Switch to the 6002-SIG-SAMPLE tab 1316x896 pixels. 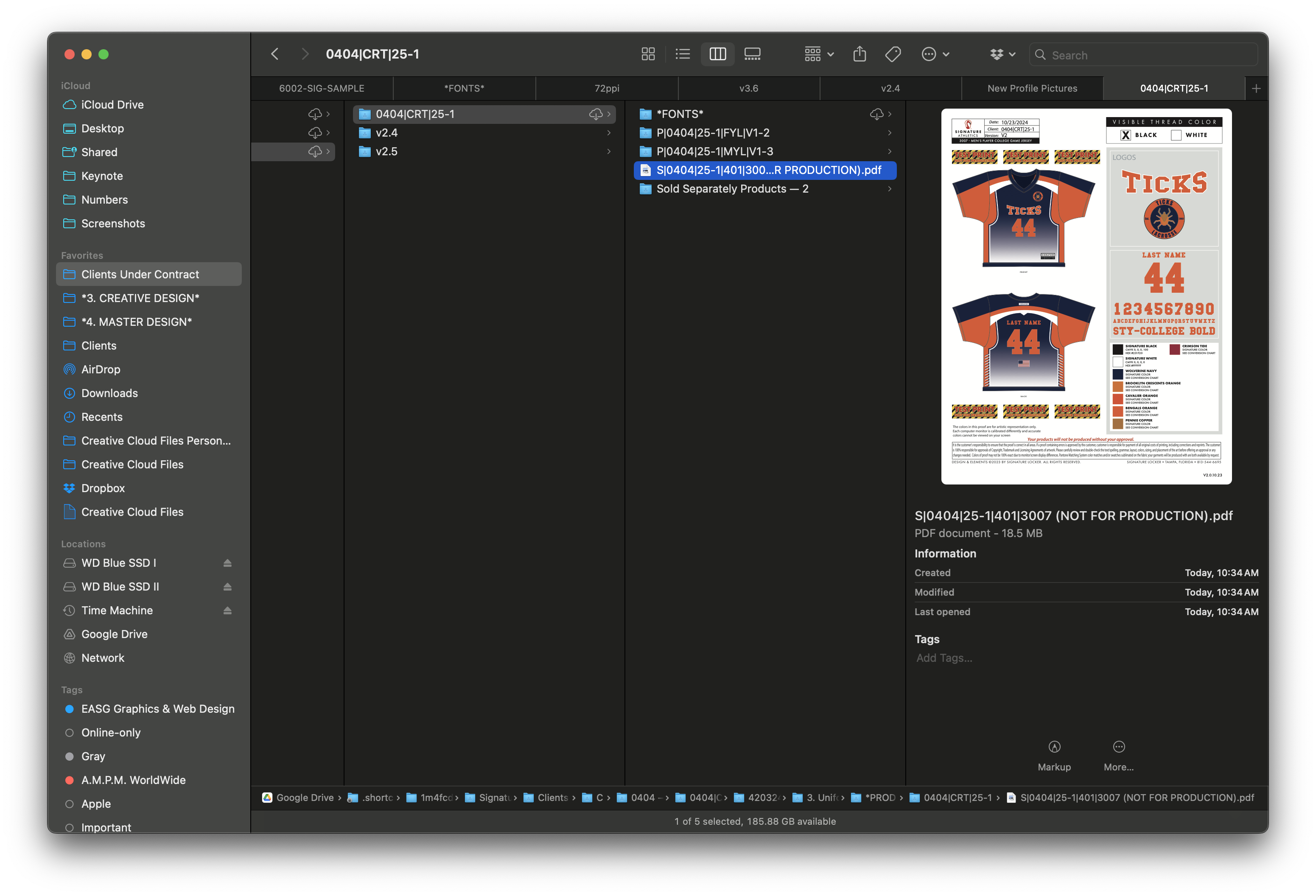click(x=322, y=88)
